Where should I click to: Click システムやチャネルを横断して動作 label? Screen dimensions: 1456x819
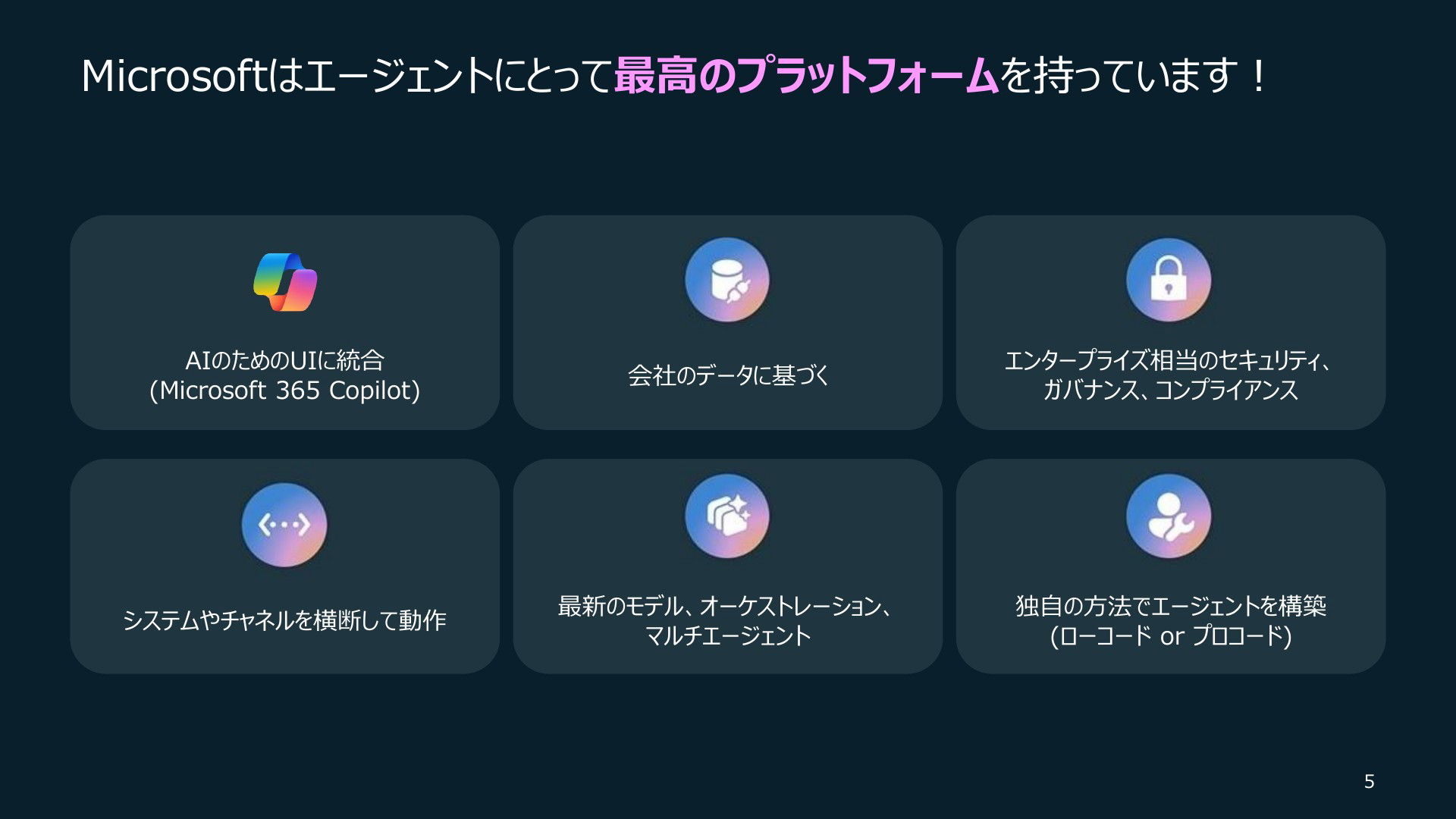[284, 620]
